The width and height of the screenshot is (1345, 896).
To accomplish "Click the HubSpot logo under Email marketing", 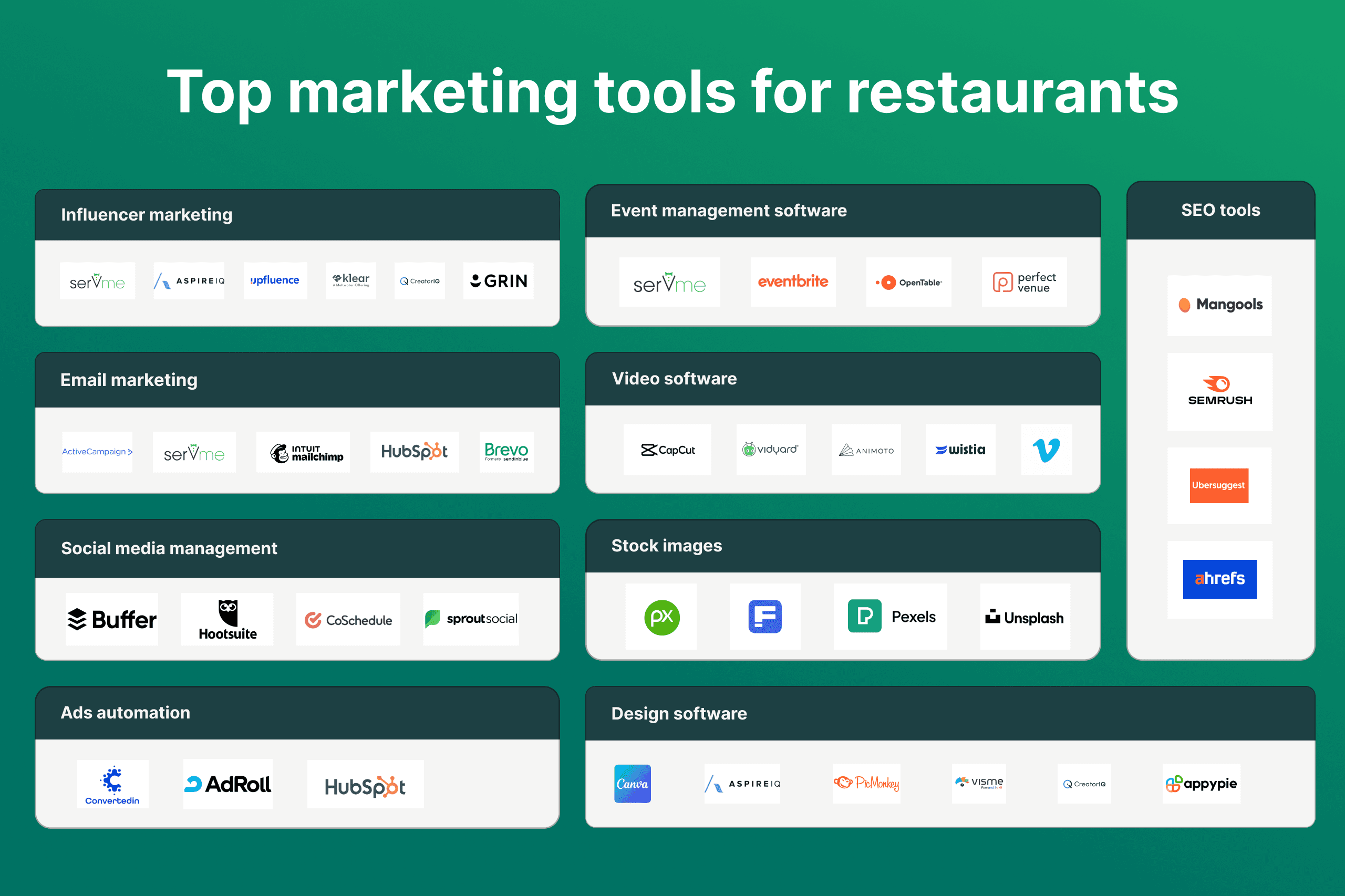I will [x=415, y=452].
